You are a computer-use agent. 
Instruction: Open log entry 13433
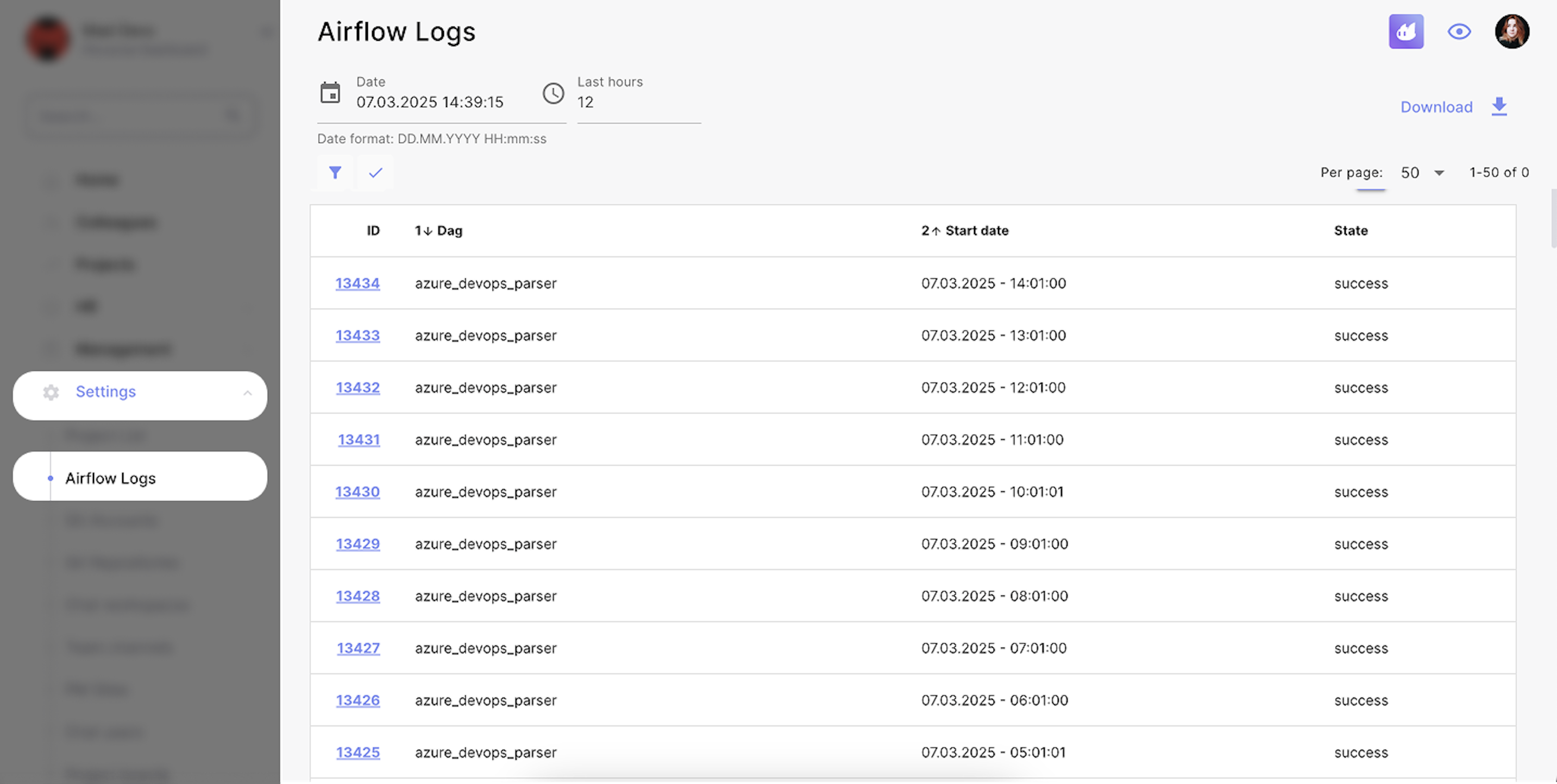tap(358, 335)
